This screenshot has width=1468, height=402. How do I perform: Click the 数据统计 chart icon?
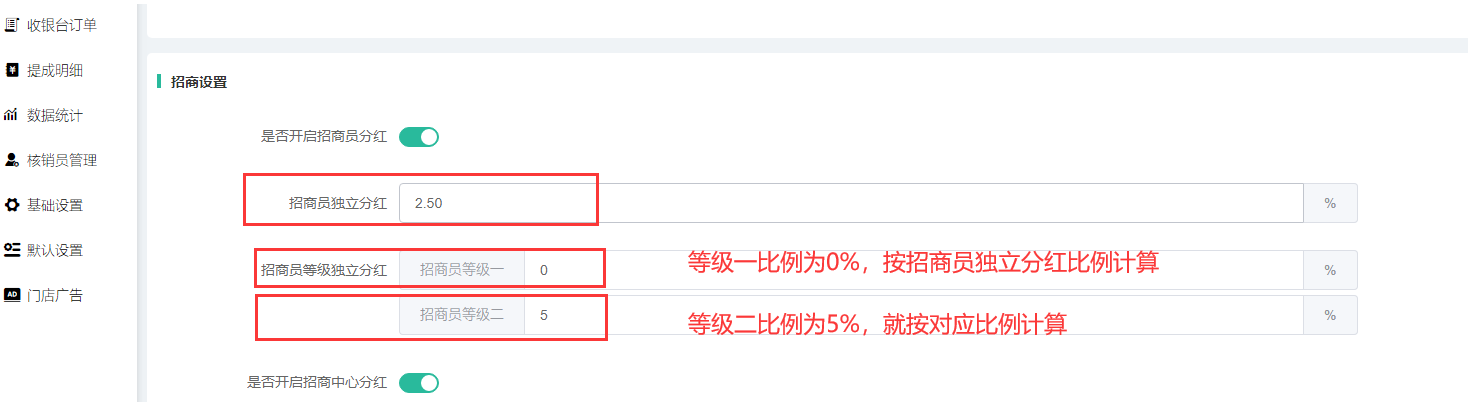(x=12, y=115)
